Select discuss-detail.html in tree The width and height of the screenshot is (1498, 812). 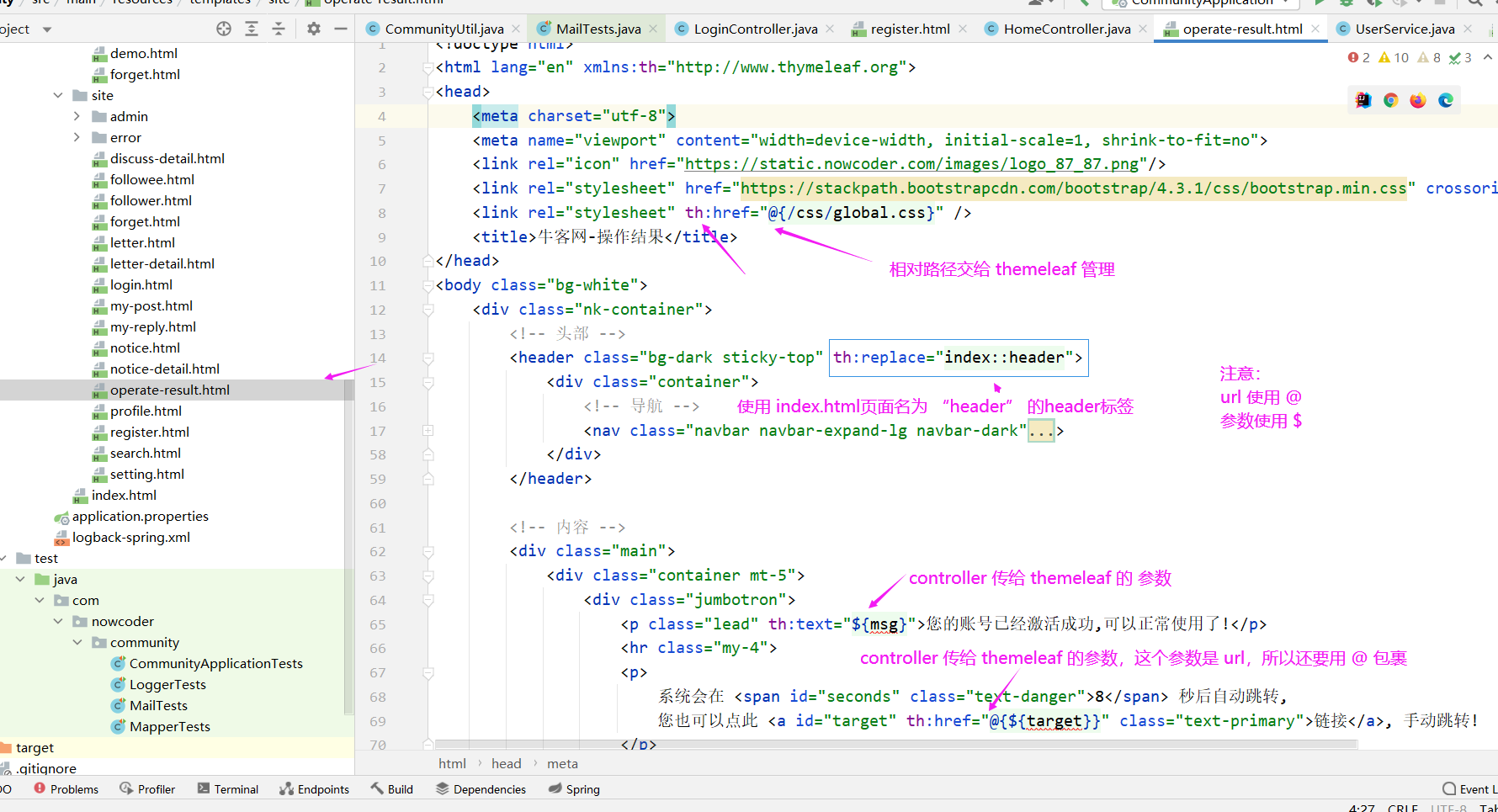[167, 158]
